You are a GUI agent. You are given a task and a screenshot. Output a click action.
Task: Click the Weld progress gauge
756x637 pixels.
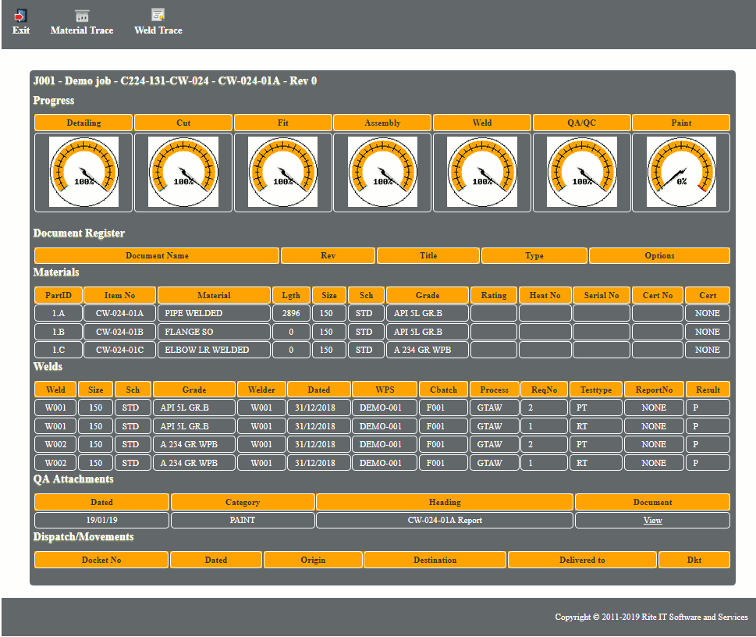click(x=482, y=172)
